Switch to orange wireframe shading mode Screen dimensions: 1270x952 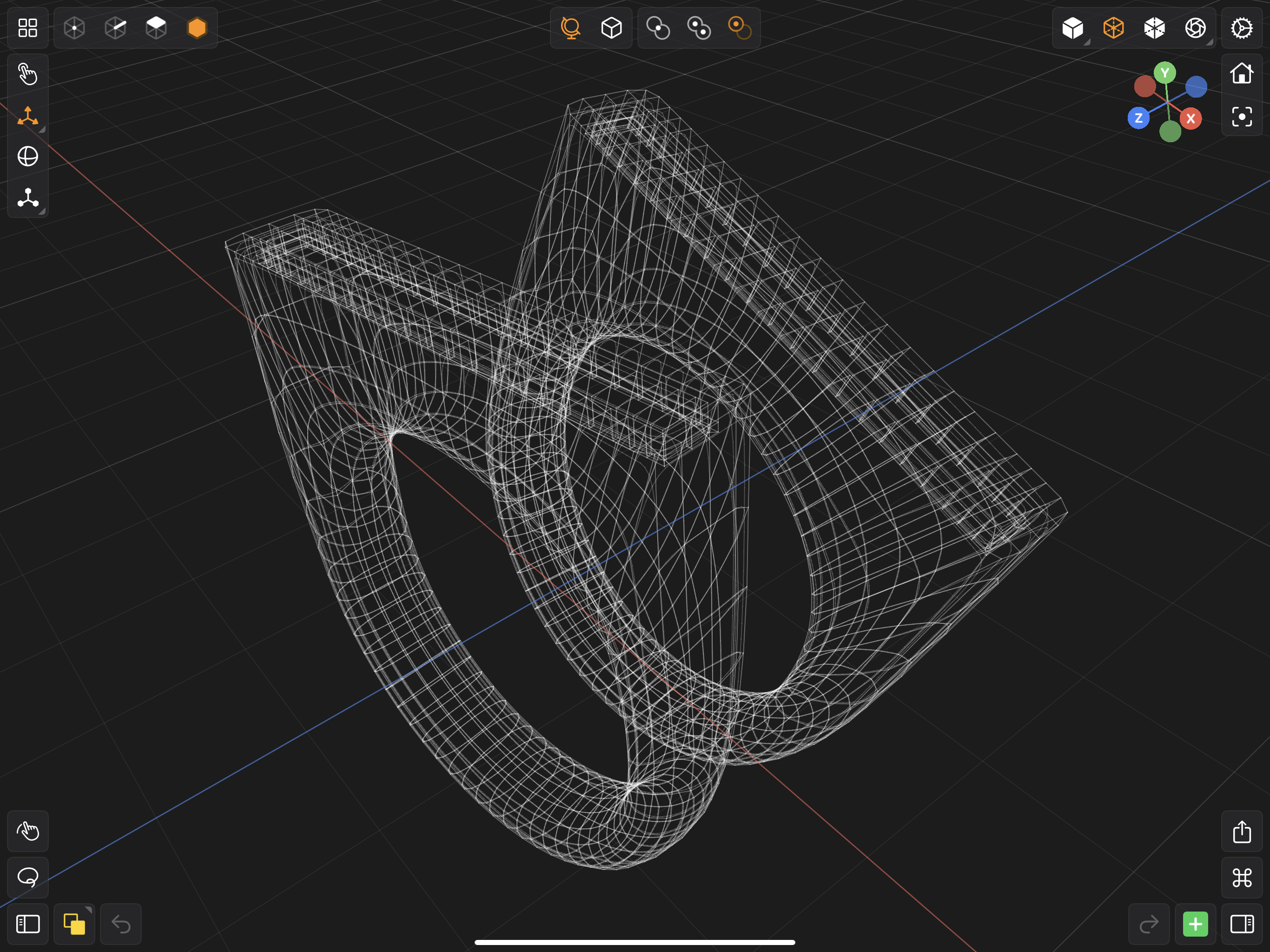coord(1113,27)
